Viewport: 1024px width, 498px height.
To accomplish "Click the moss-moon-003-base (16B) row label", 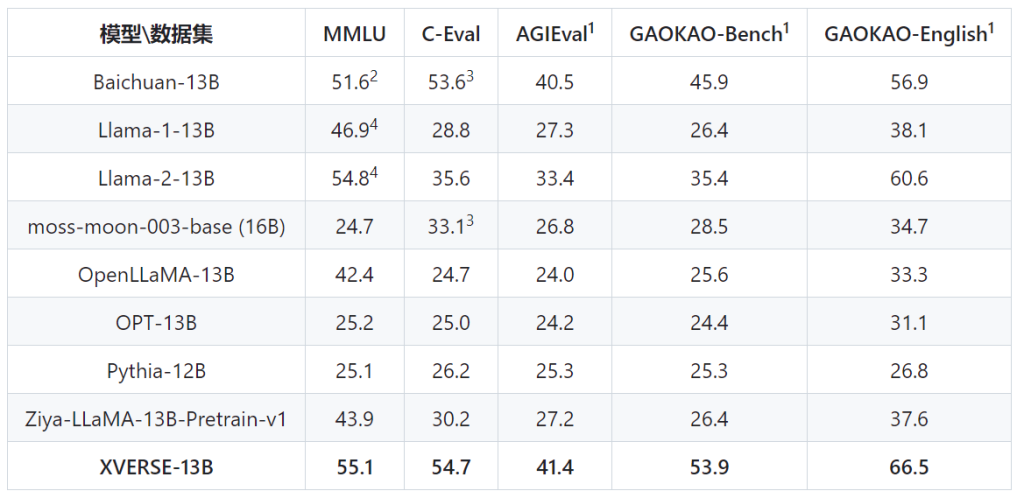I will click(156, 227).
